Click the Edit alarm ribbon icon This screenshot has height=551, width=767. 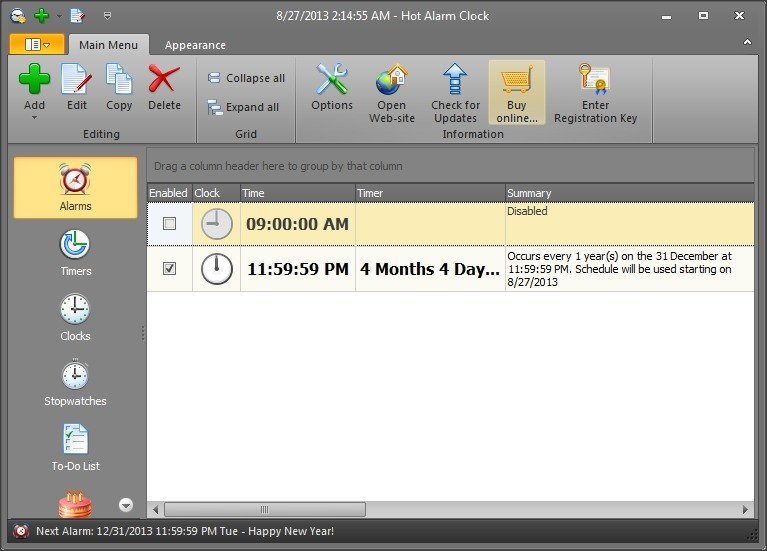[x=77, y=79]
